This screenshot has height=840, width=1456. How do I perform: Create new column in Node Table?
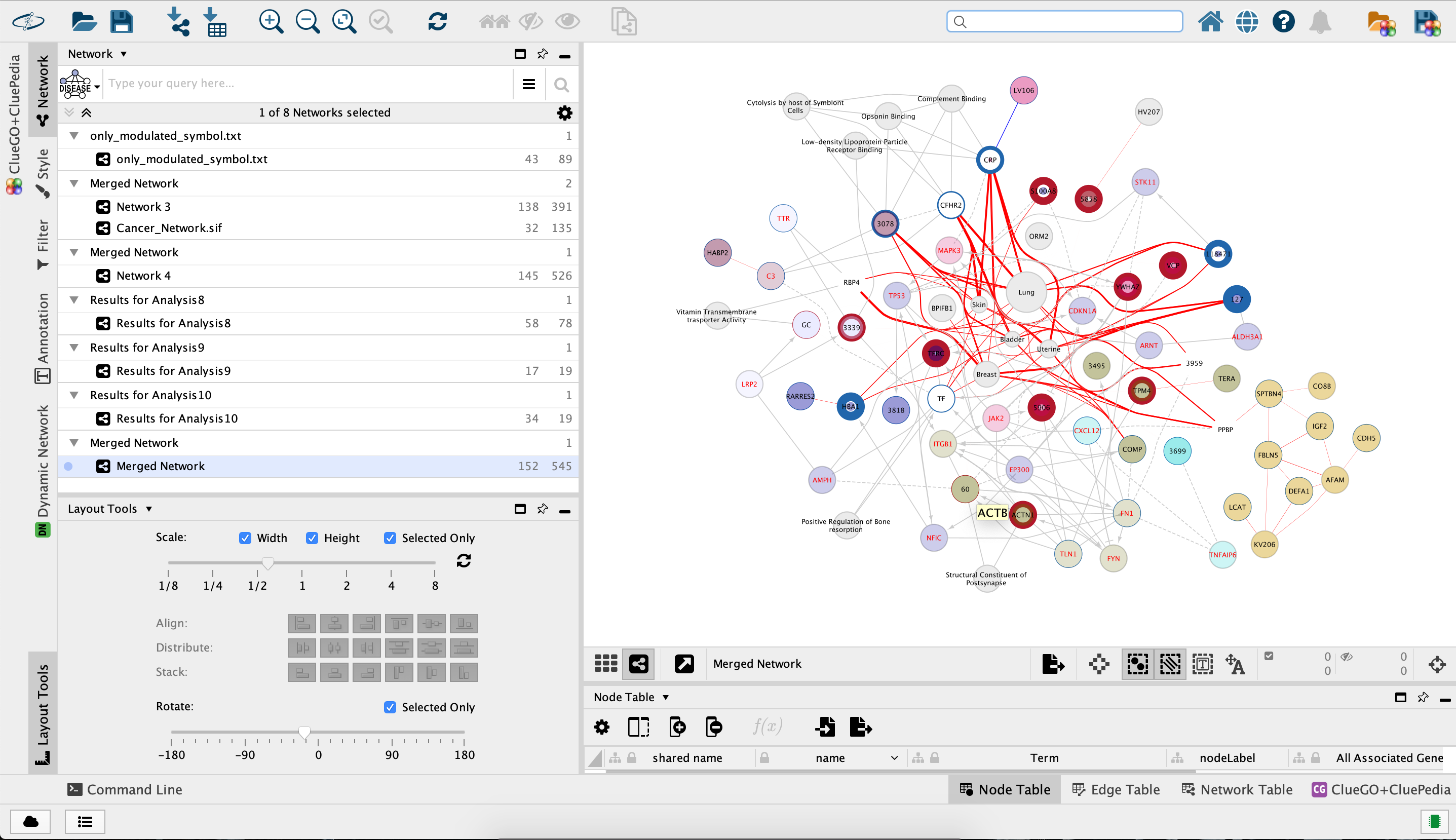(x=677, y=727)
